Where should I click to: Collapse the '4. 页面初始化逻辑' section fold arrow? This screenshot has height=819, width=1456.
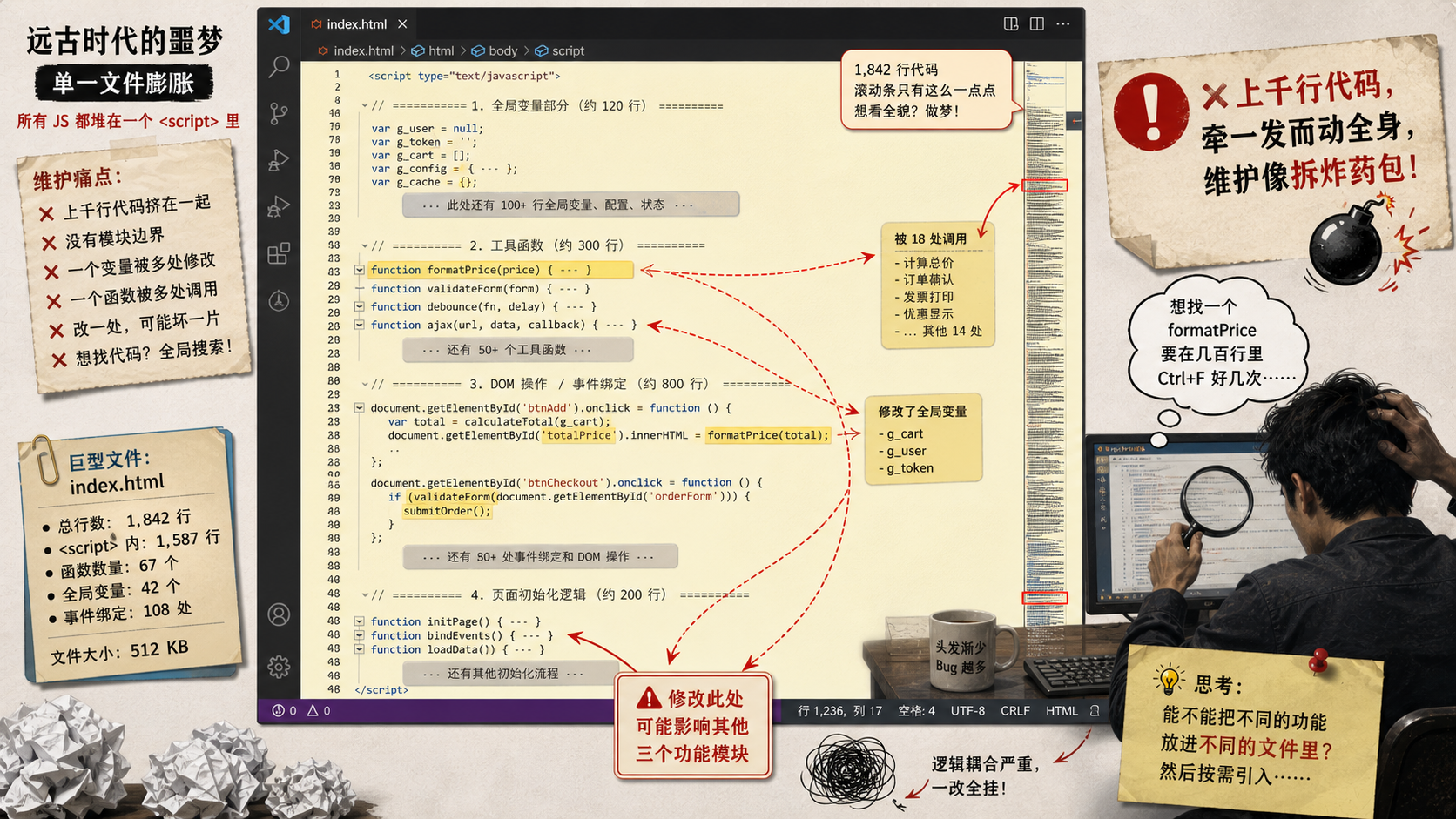365,595
